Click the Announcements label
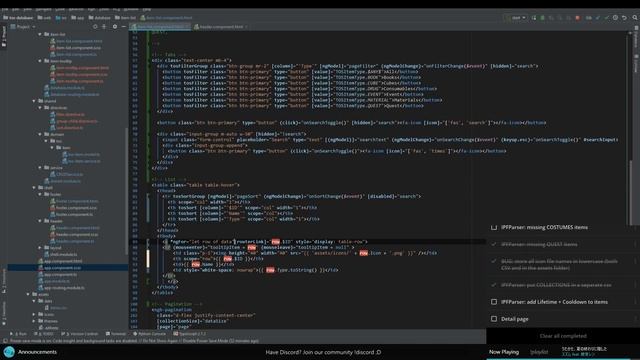The height and width of the screenshot is (360, 640). pos(37,352)
